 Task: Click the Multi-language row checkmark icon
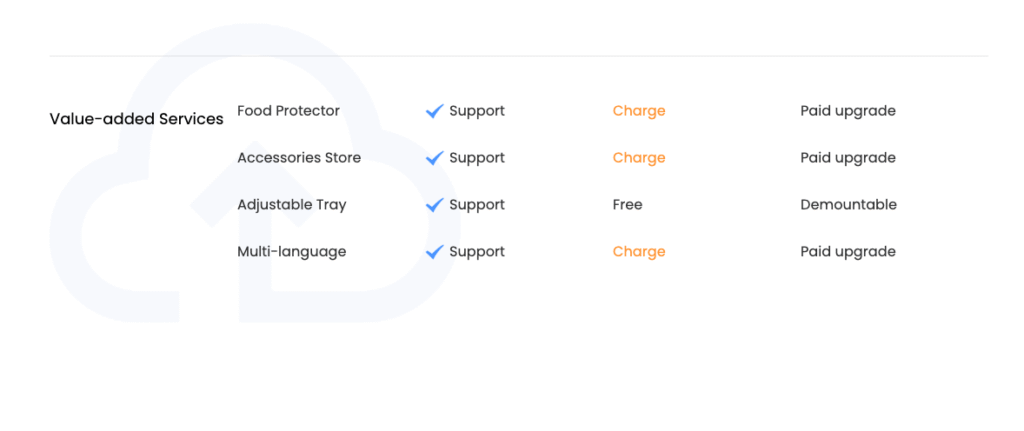(x=434, y=252)
